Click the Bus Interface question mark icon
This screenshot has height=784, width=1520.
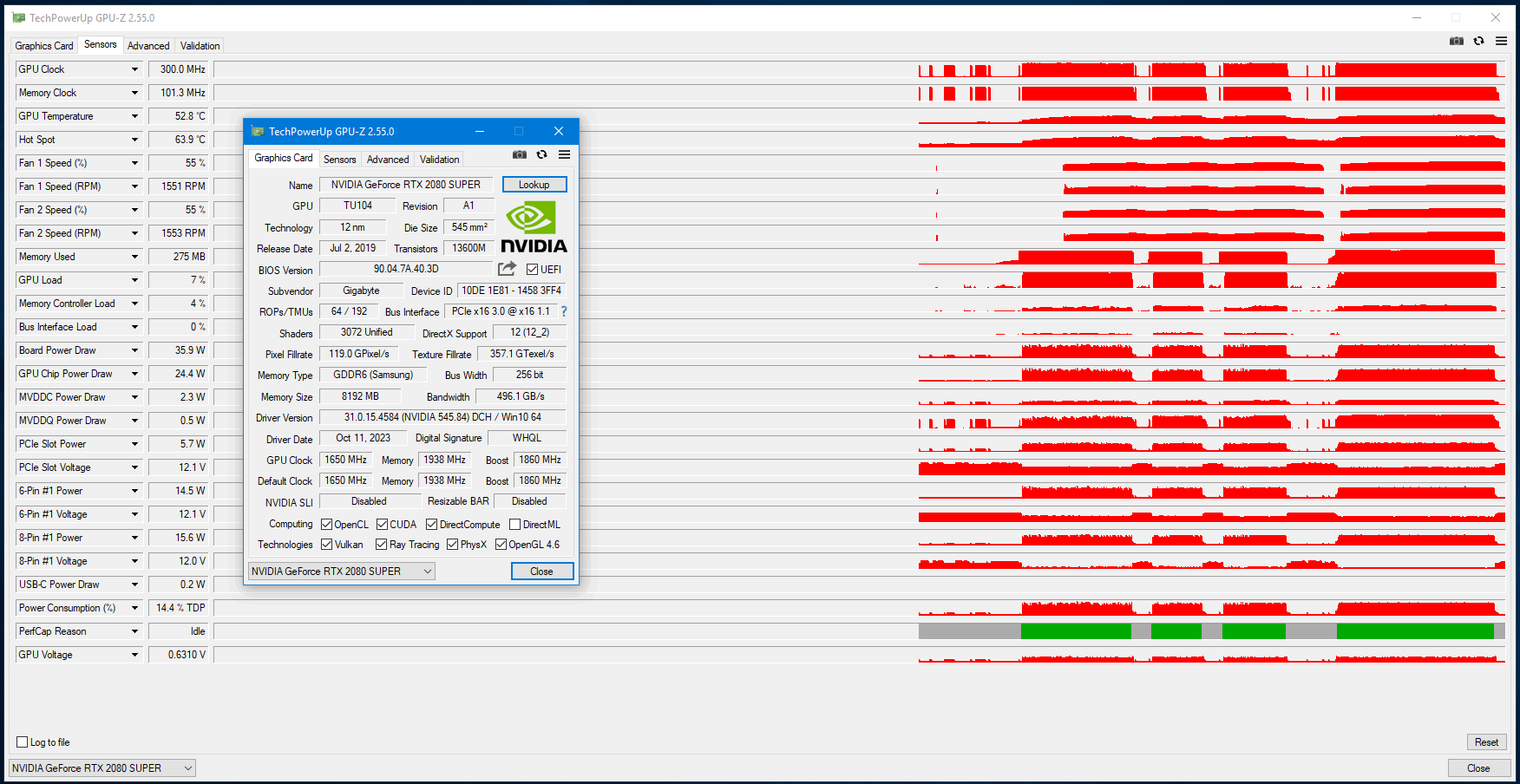(564, 311)
